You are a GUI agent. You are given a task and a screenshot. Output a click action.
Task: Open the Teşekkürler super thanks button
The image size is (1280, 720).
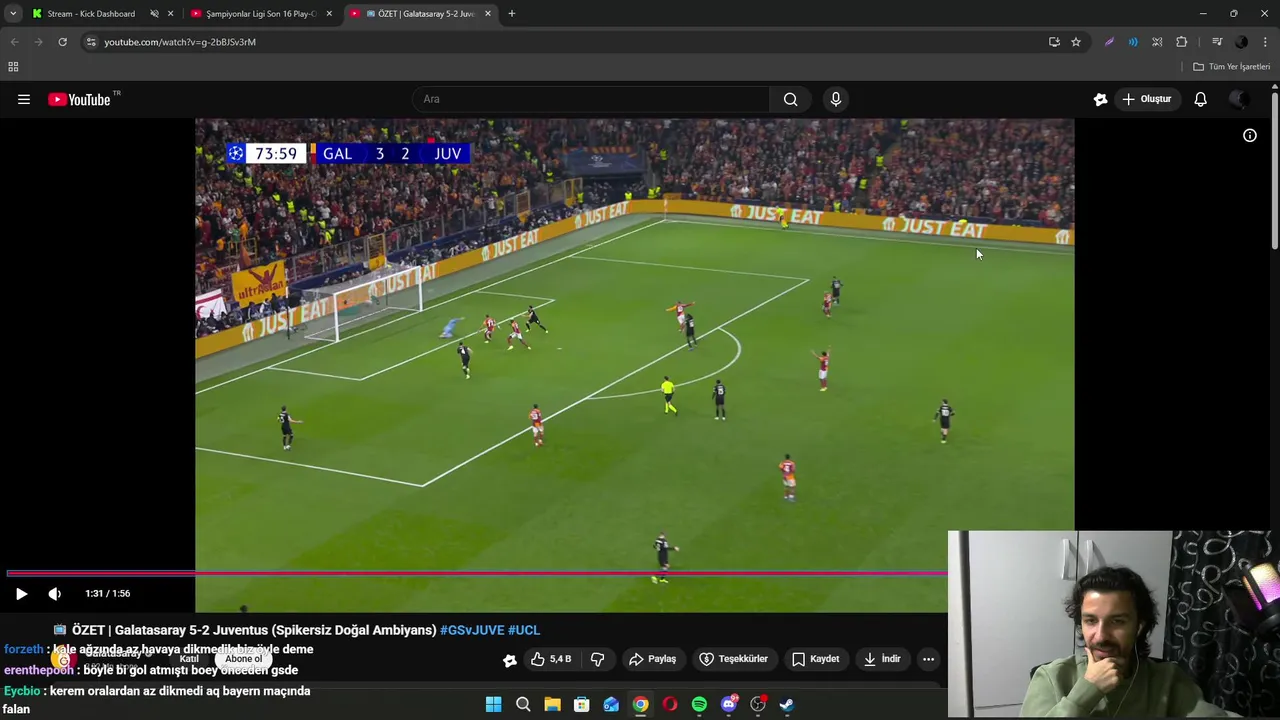pyautogui.click(x=734, y=659)
